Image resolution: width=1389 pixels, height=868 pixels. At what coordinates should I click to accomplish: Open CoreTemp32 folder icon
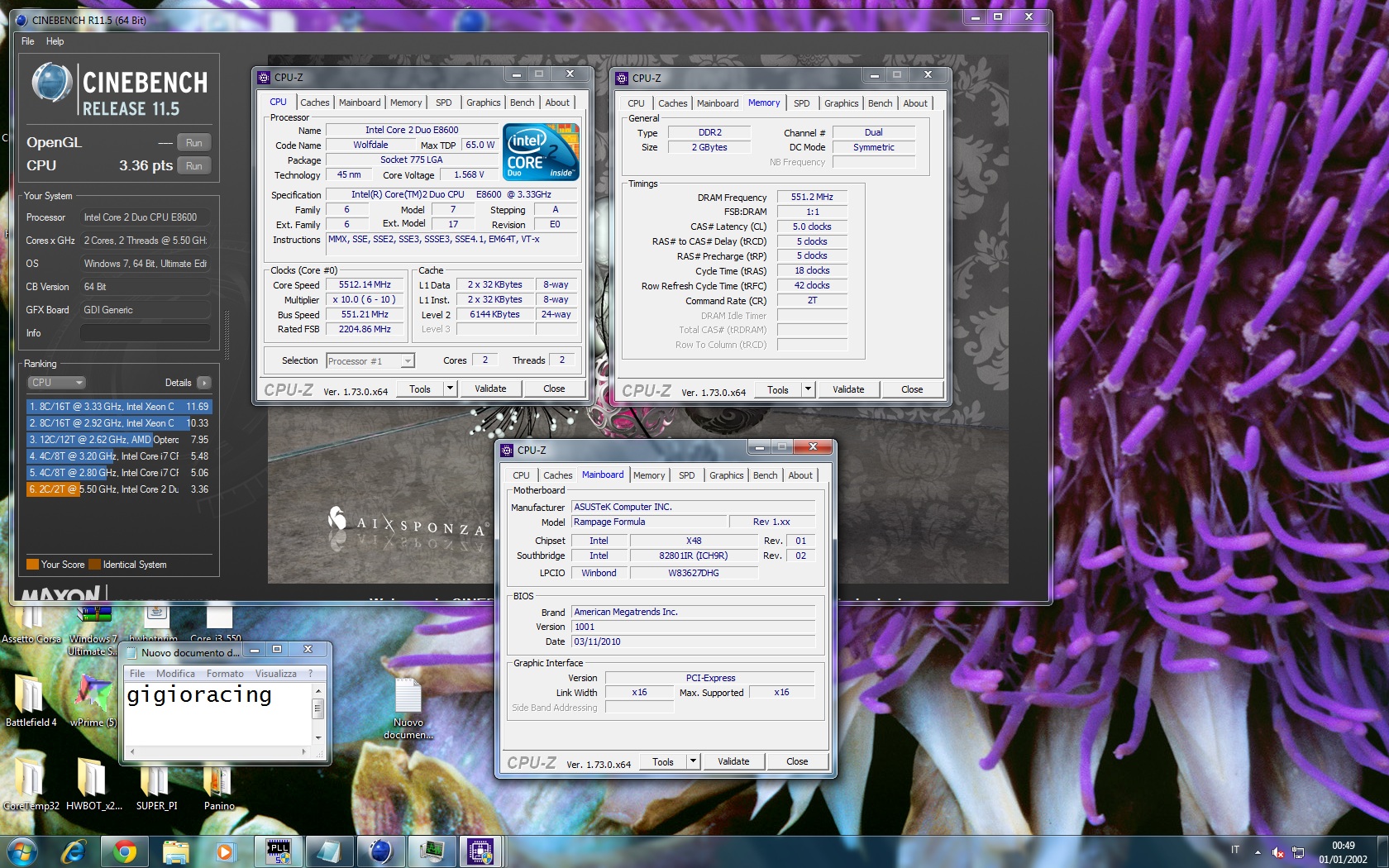coord(31,784)
